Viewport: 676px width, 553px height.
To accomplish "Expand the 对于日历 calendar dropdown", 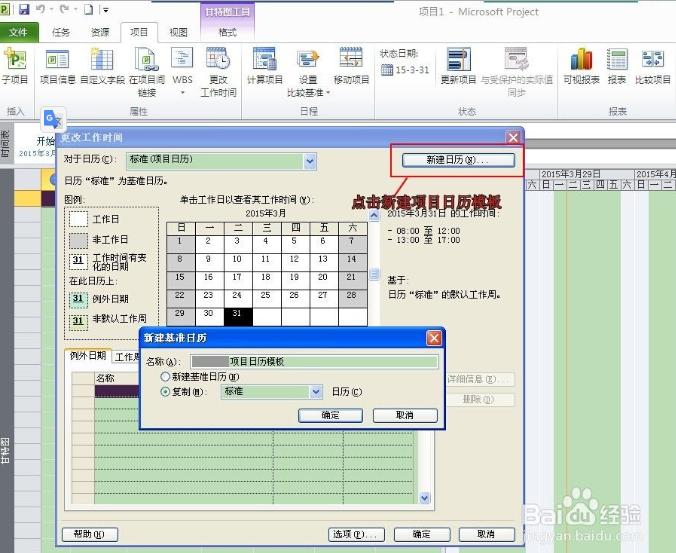I will (310, 160).
